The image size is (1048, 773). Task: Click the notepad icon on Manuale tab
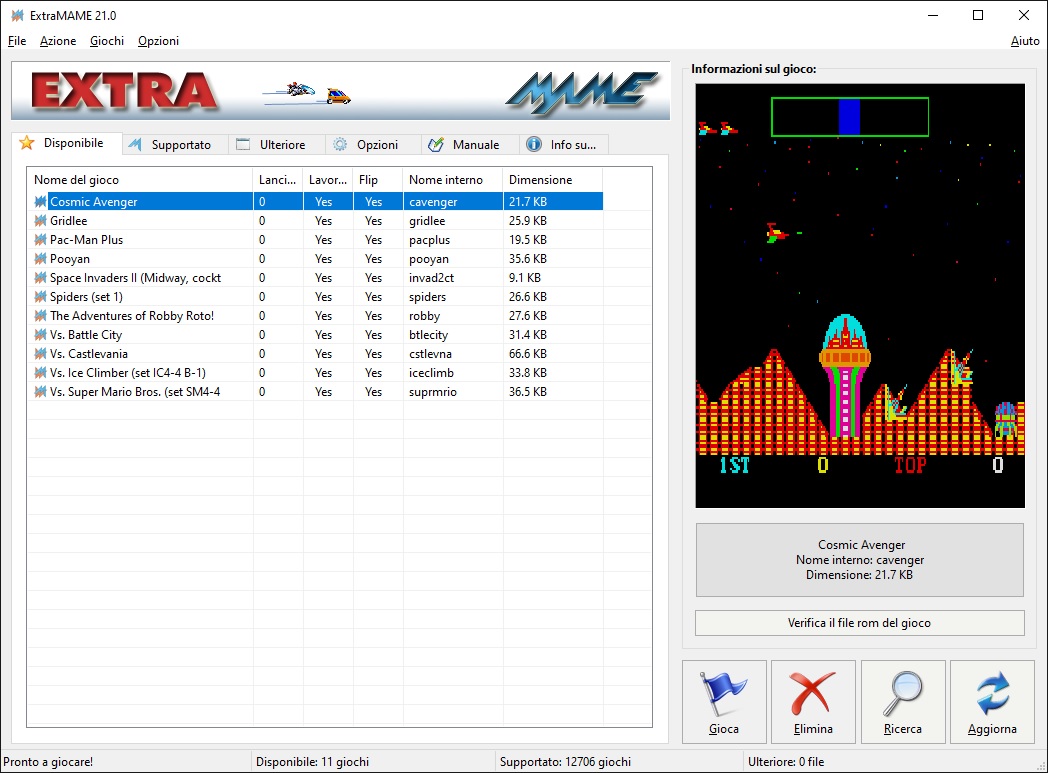coord(436,144)
